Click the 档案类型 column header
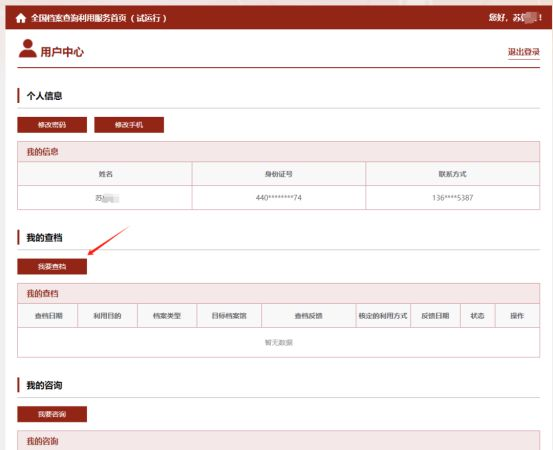Viewport: 553px width, 450px height. point(167,316)
